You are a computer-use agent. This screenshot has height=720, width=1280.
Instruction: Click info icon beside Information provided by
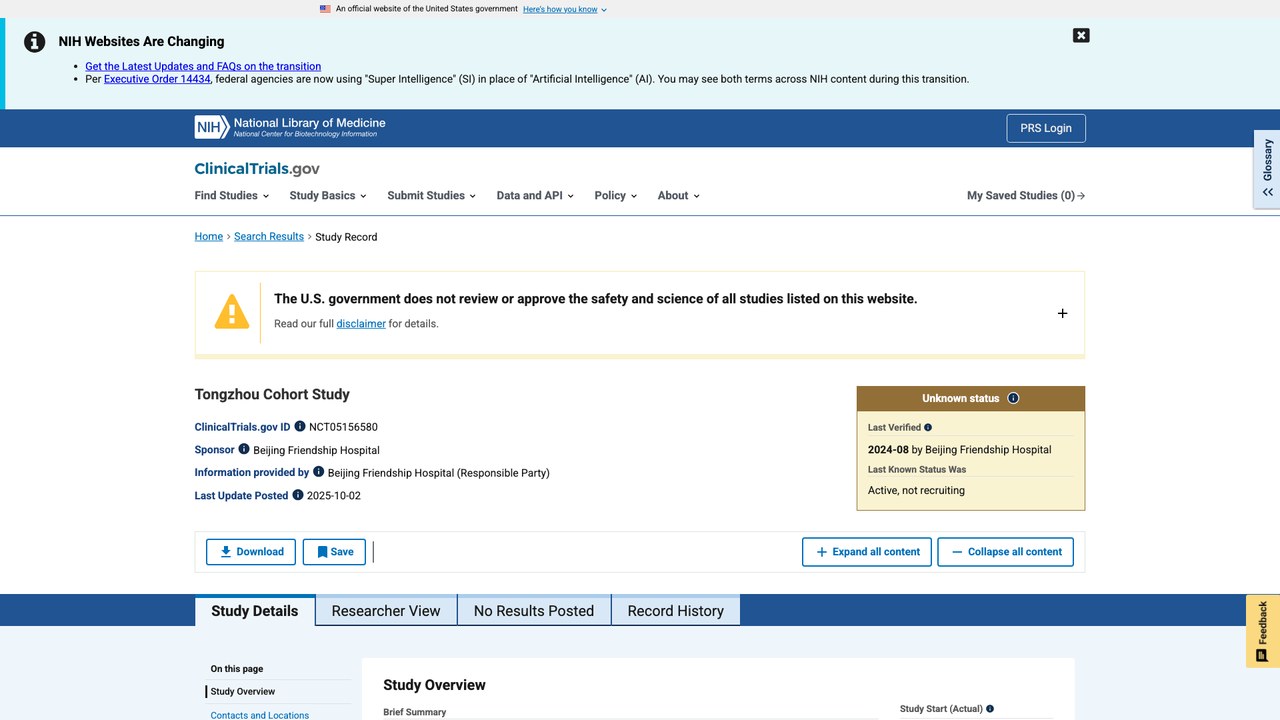(319, 472)
